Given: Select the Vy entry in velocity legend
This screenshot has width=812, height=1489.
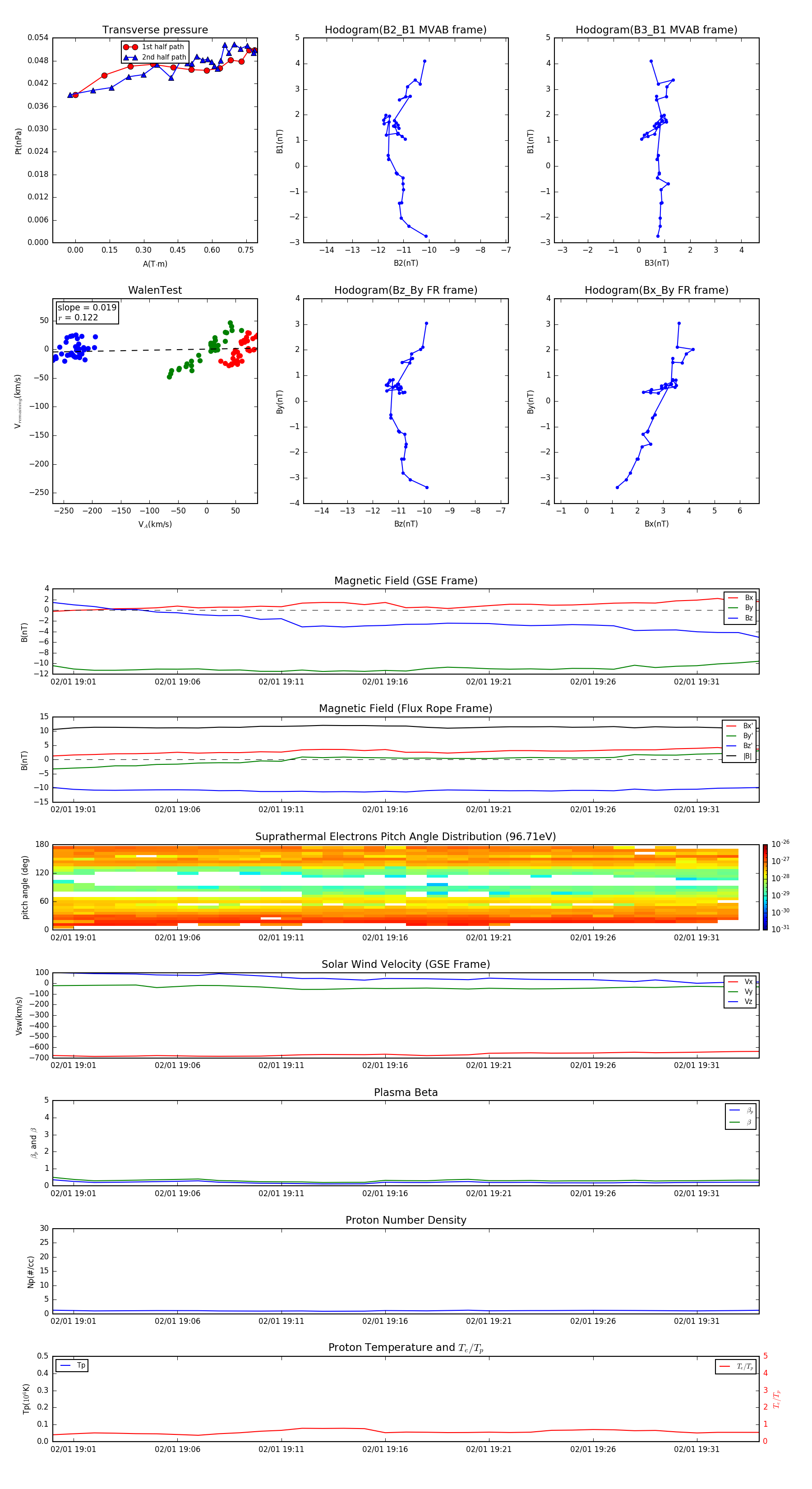Looking at the screenshot, I should (740, 991).
